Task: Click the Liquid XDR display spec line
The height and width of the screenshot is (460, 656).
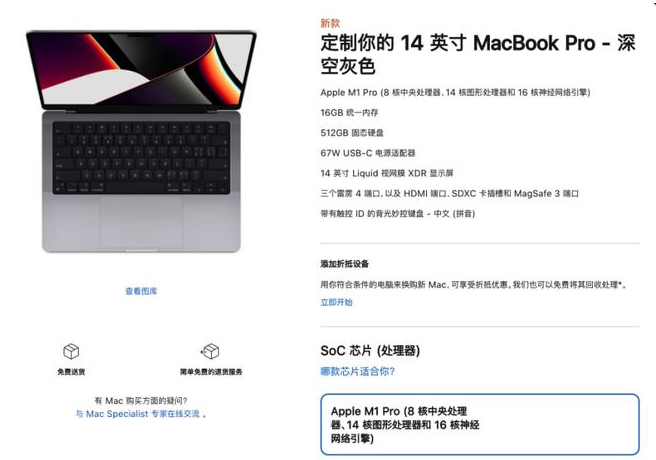Action: (387, 173)
